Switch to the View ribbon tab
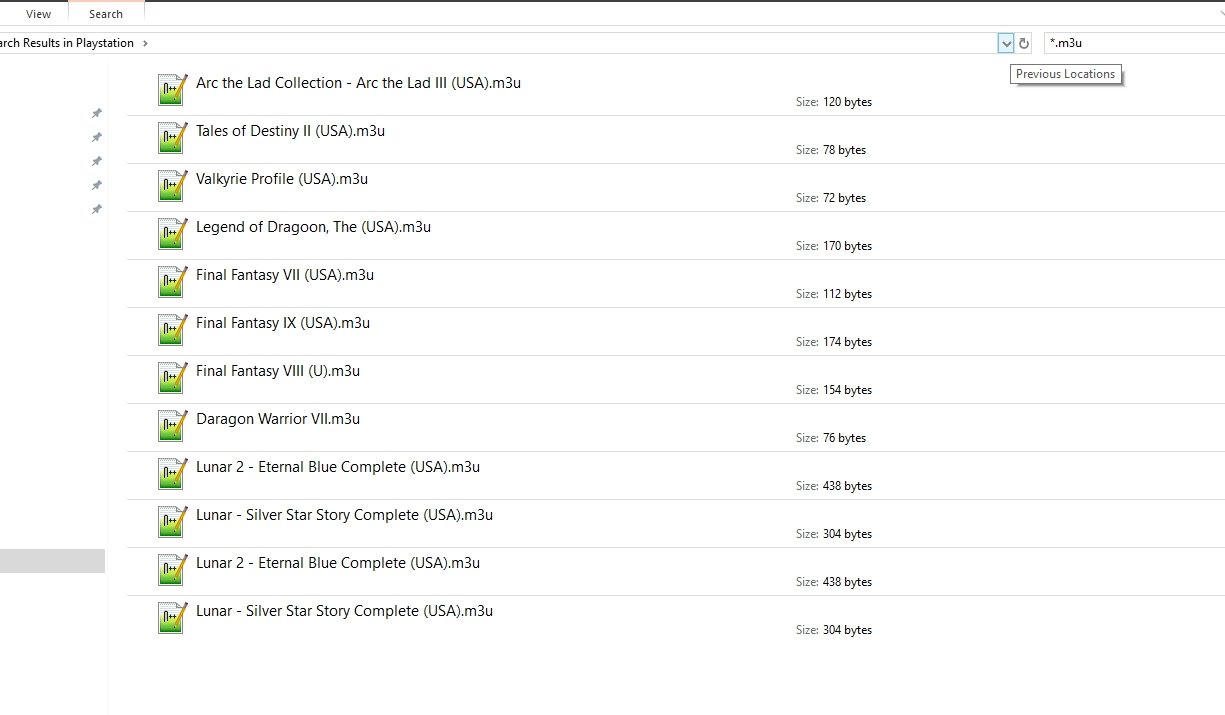Image resolution: width=1225 pixels, height=715 pixels. tap(39, 14)
